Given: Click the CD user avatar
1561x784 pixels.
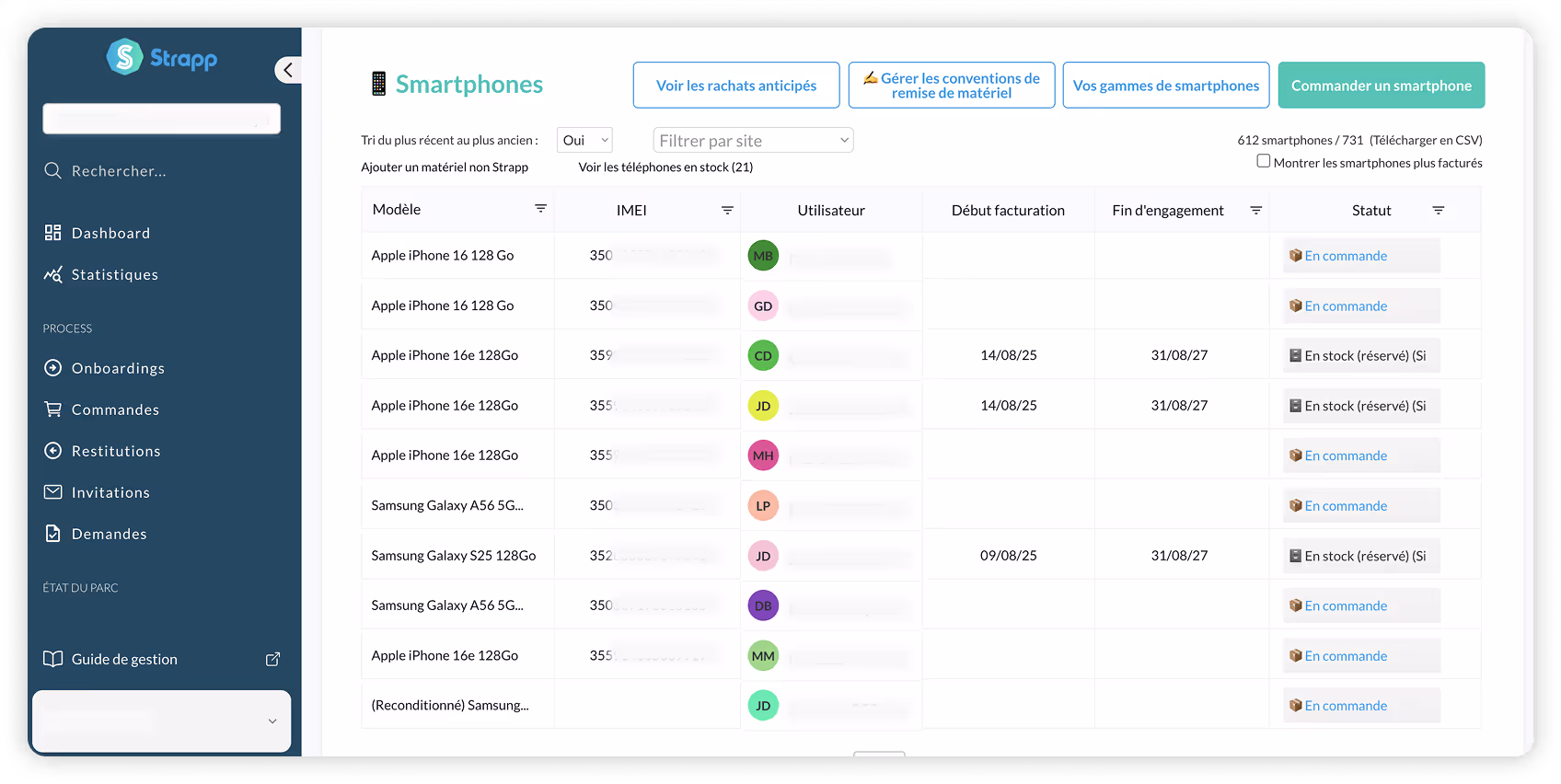Looking at the screenshot, I should coord(763,356).
